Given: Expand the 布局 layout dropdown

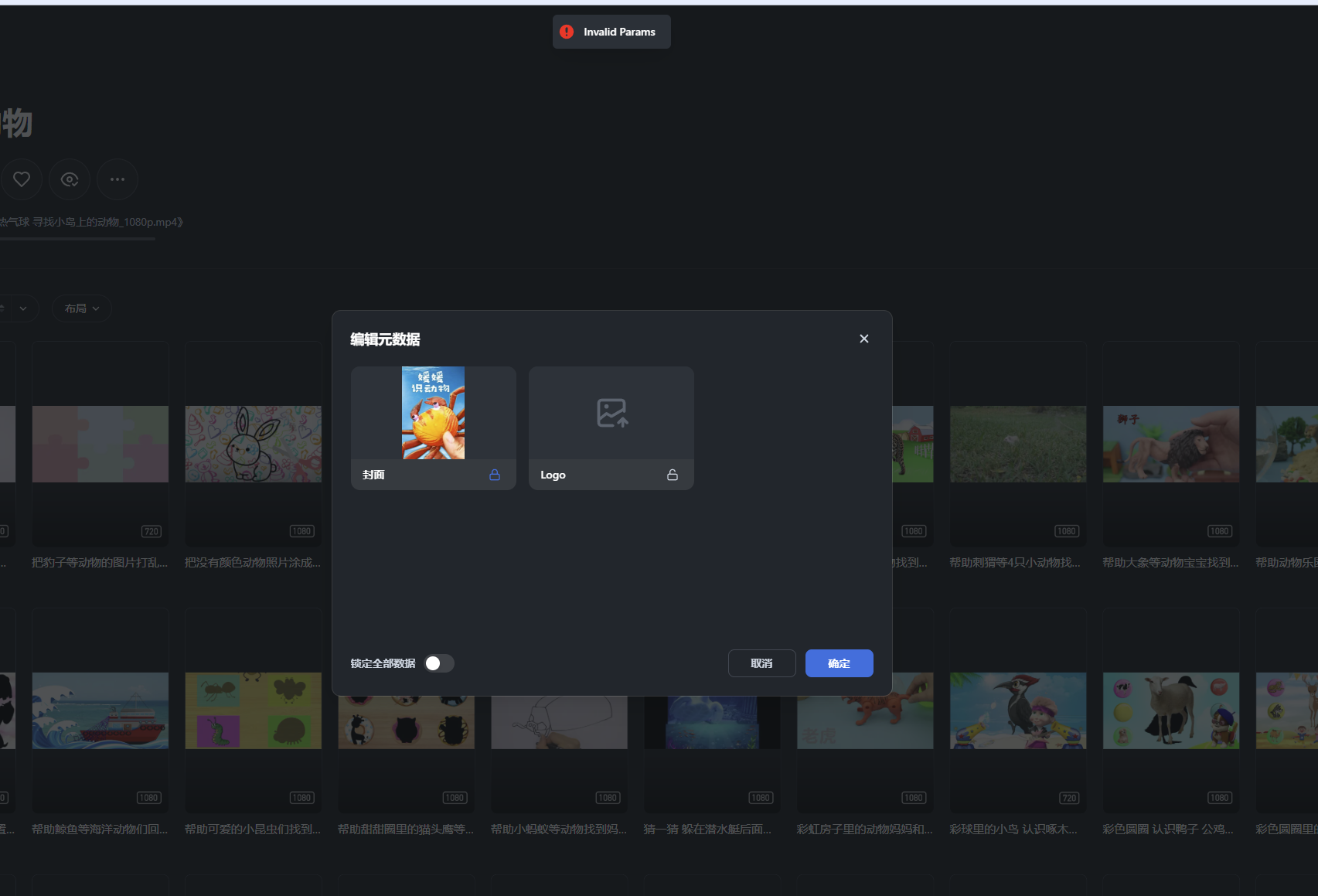Looking at the screenshot, I should 82,308.
